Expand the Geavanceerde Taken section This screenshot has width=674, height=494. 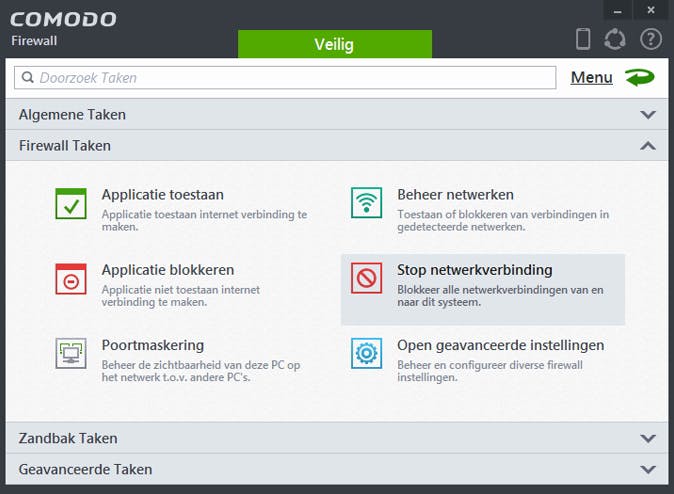(647, 469)
